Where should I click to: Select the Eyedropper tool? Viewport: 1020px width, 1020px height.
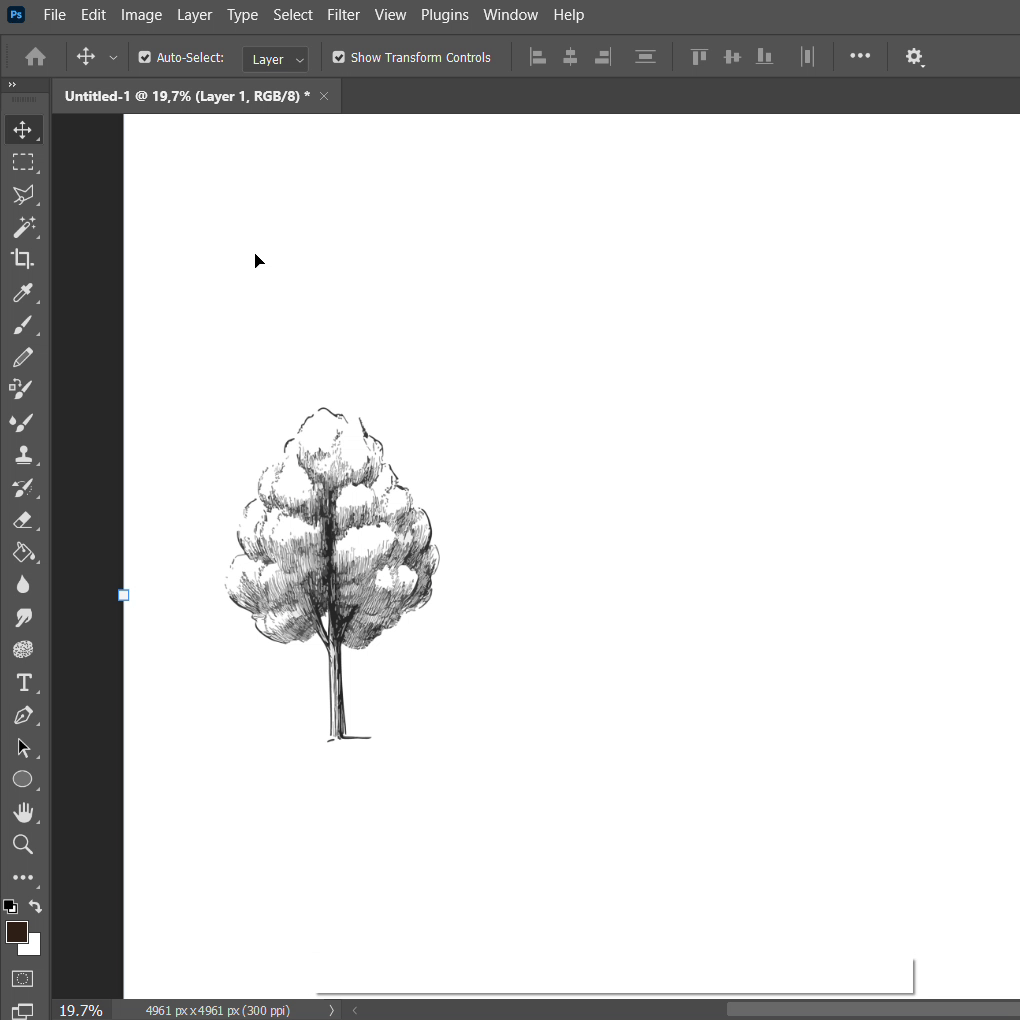coord(22,292)
